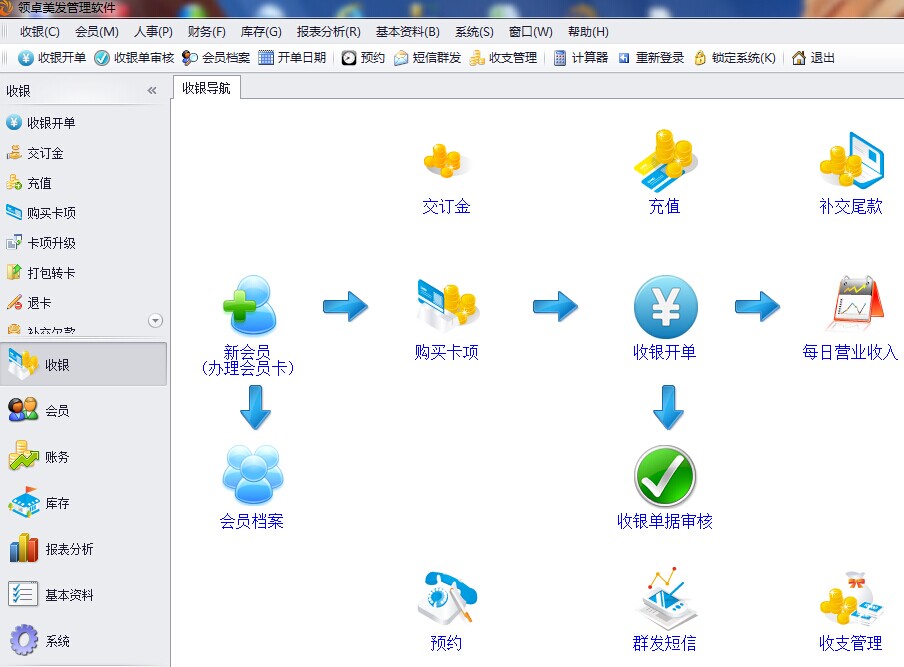Open the 财务(F) menu

206,32
